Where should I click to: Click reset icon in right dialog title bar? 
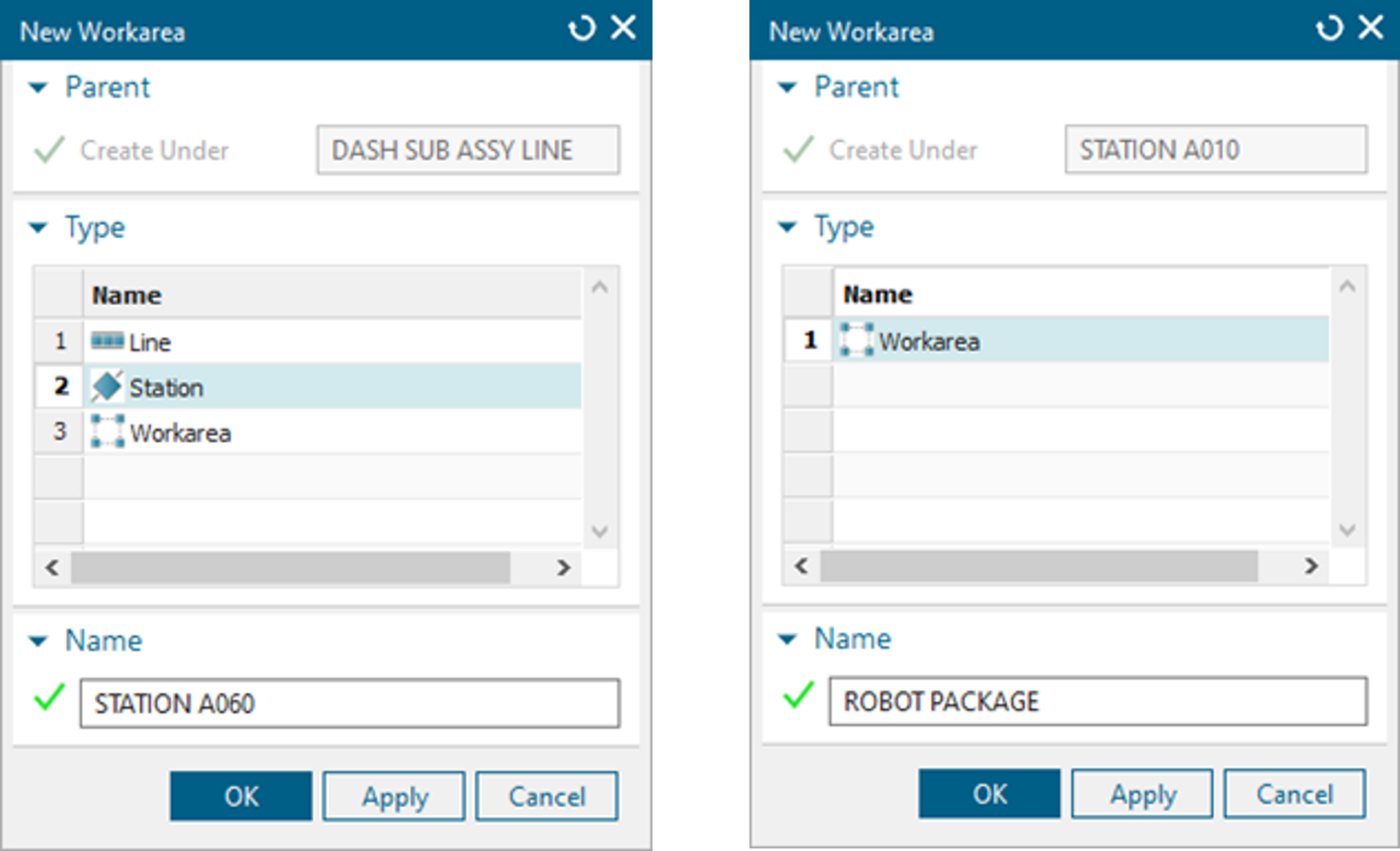click(x=1330, y=29)
